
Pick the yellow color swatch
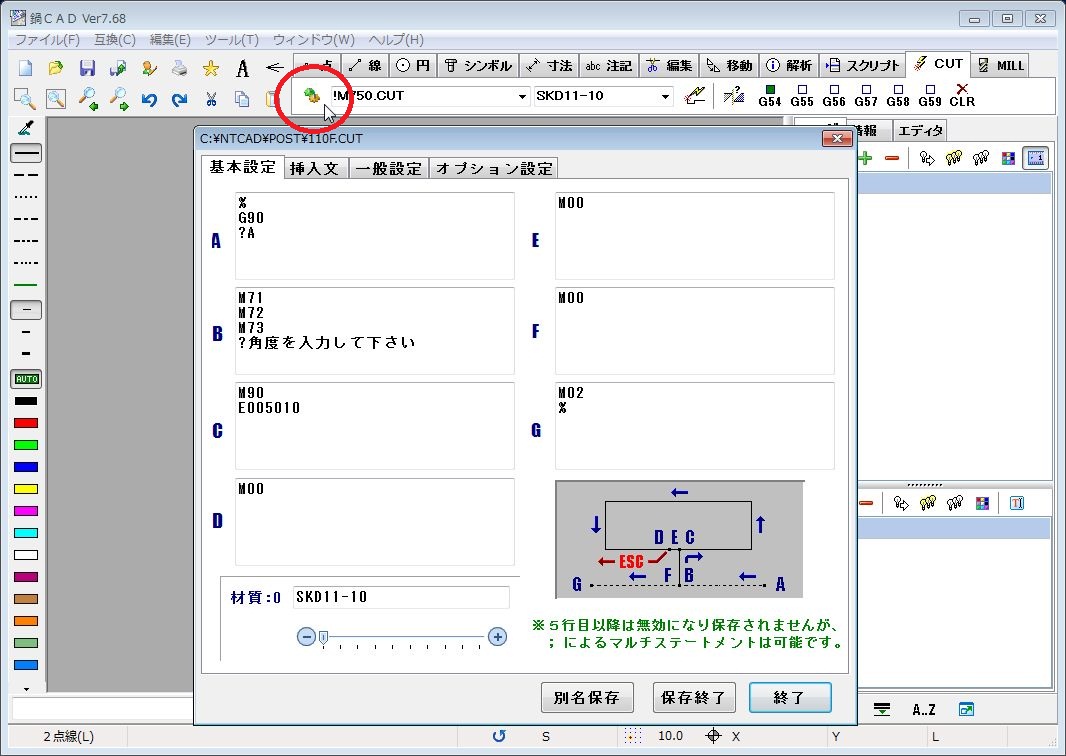(x=26, y=489)
